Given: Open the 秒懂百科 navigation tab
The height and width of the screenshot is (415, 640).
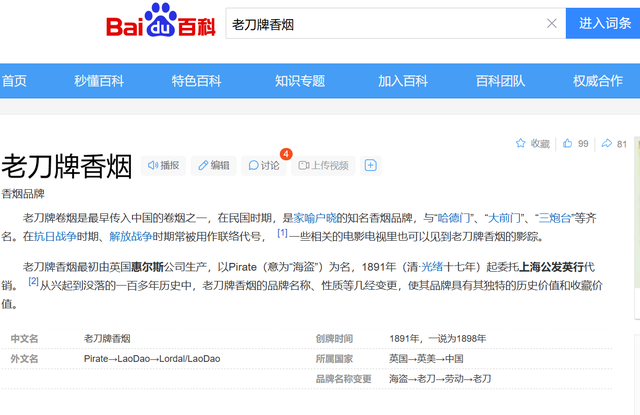Looking at the screenshot, I should [x=99, y=81].
